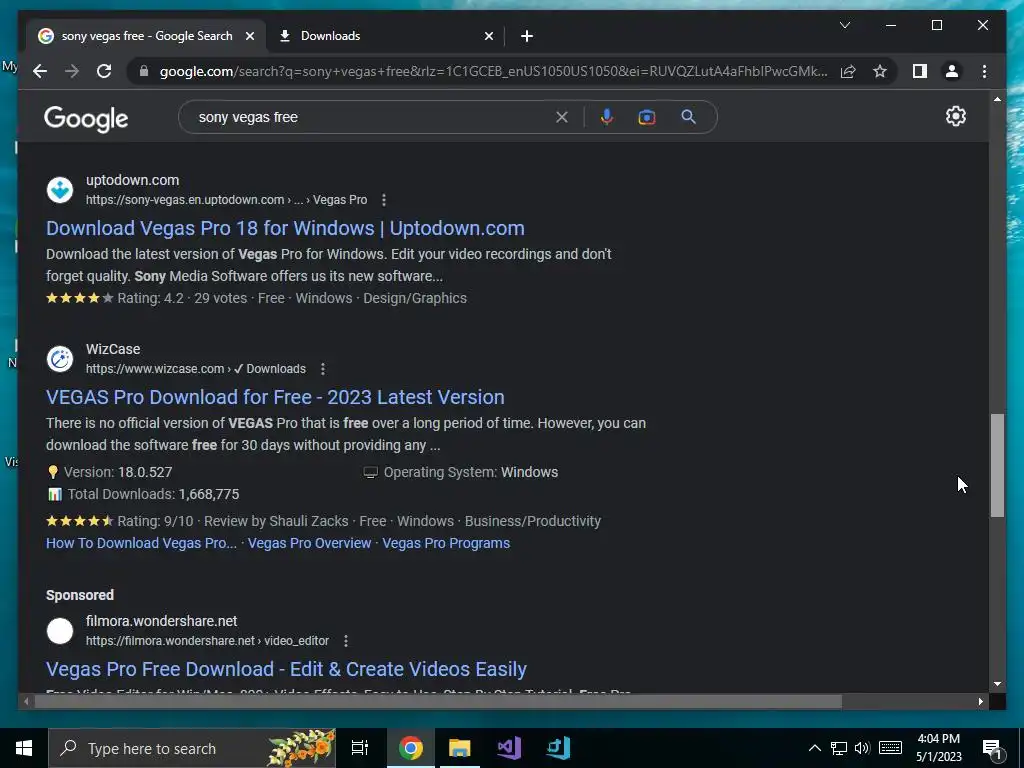Image resolution: width=1024 pixels, height=768 pixels.
Task: Open File Explorer from the taskbar
Action: coord(460,748)
